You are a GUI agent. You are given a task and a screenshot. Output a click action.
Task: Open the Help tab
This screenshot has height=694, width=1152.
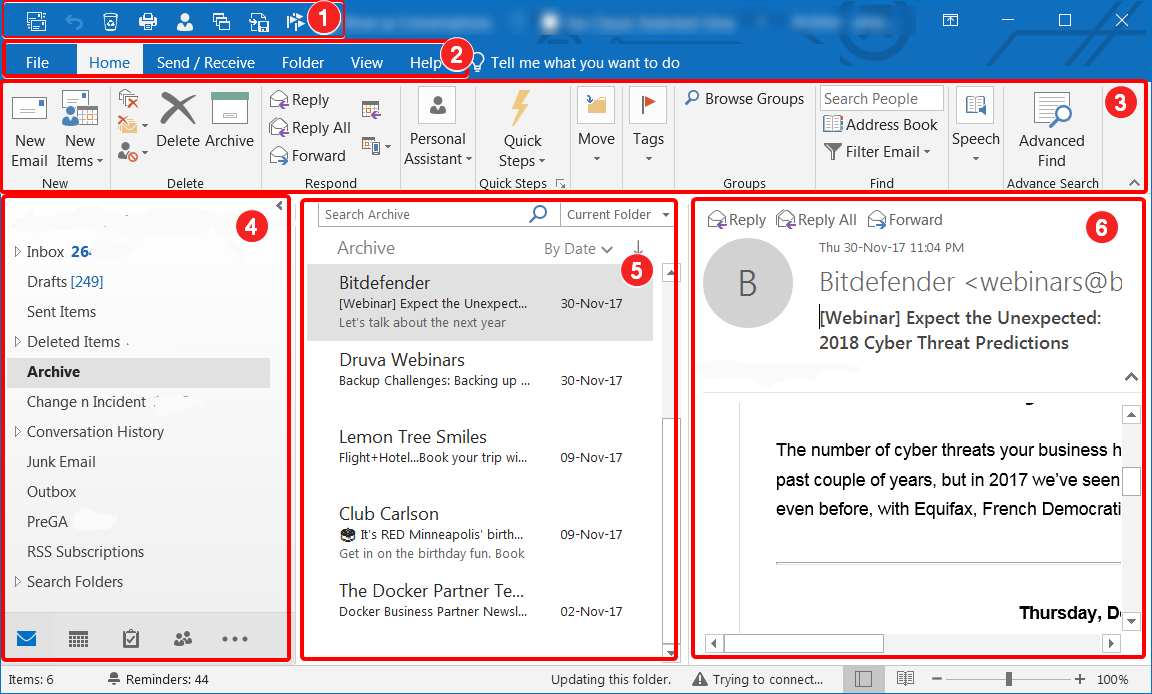click(425, 62)
